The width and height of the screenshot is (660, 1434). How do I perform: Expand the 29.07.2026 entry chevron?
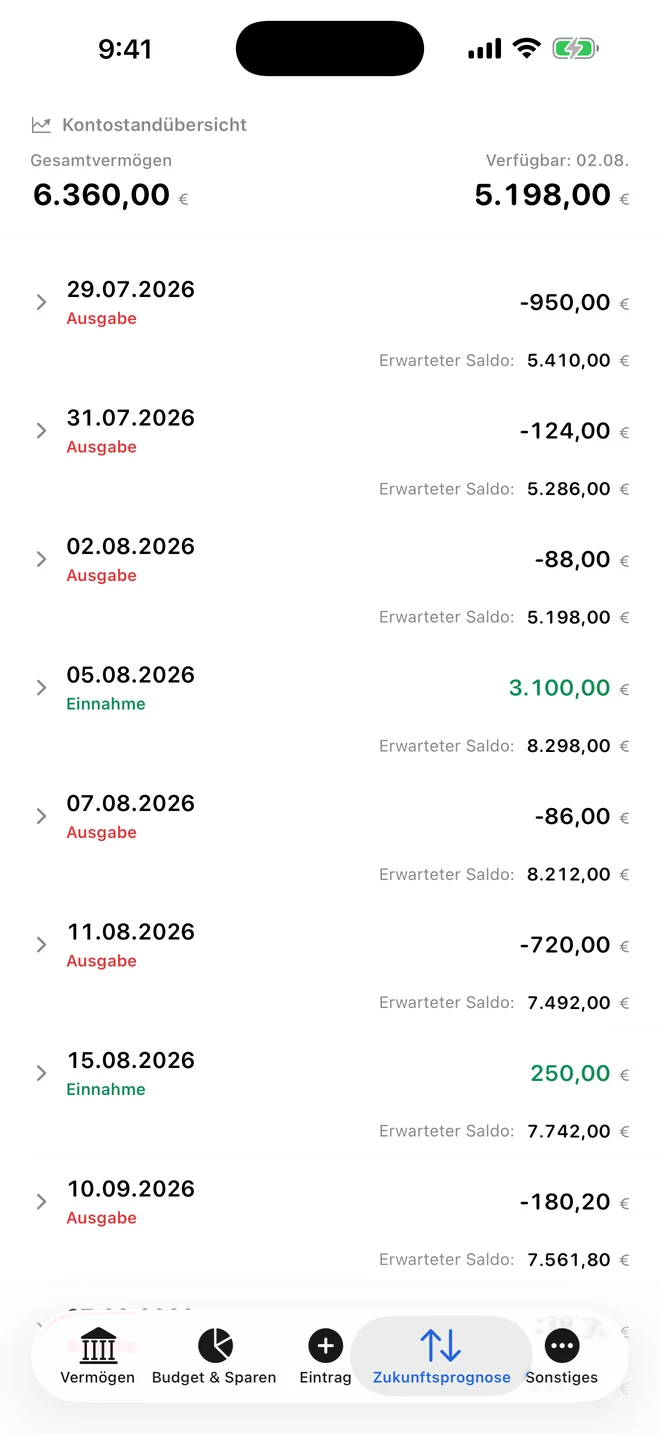tap(41, 302)
